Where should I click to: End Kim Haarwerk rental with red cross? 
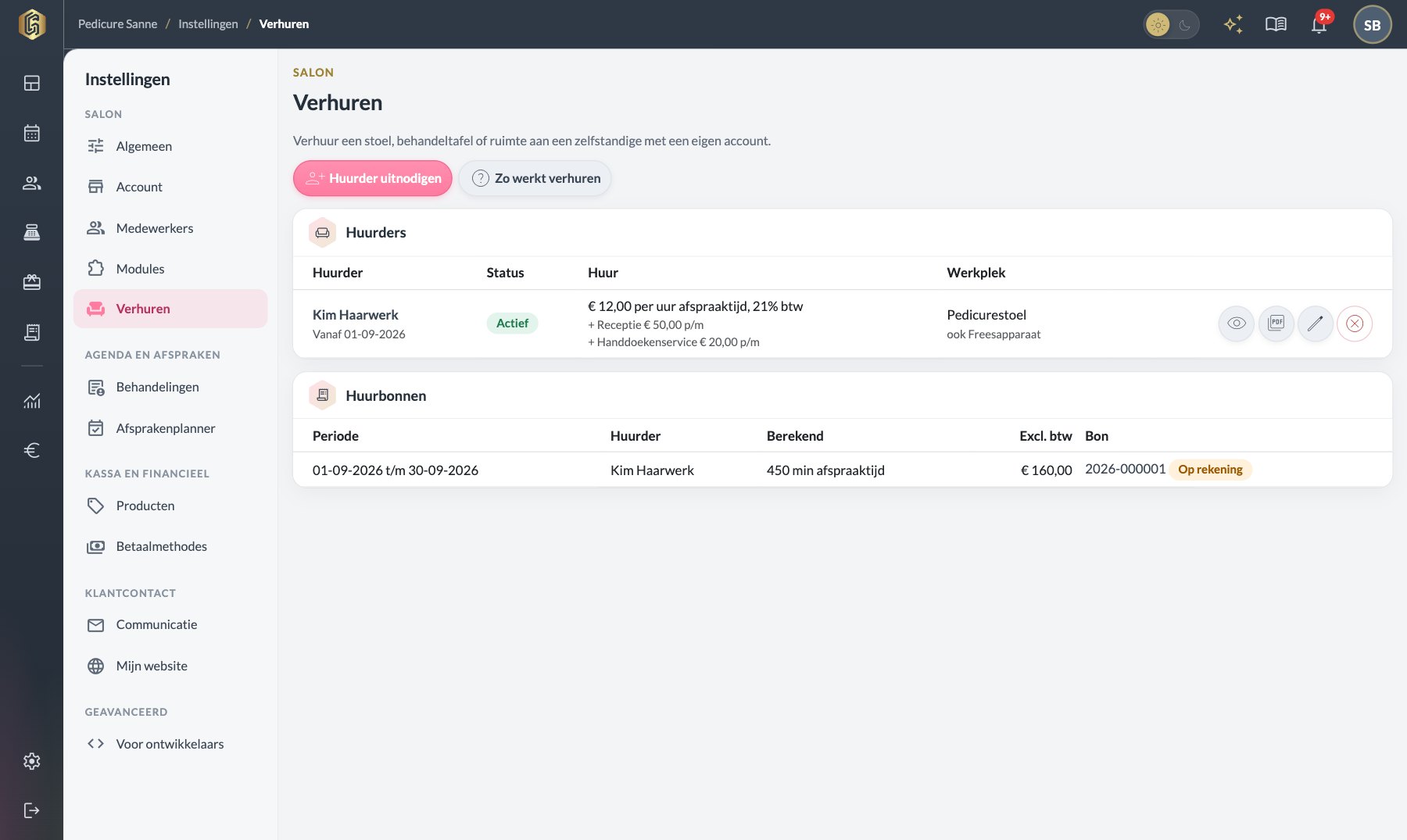point(1355,323)
